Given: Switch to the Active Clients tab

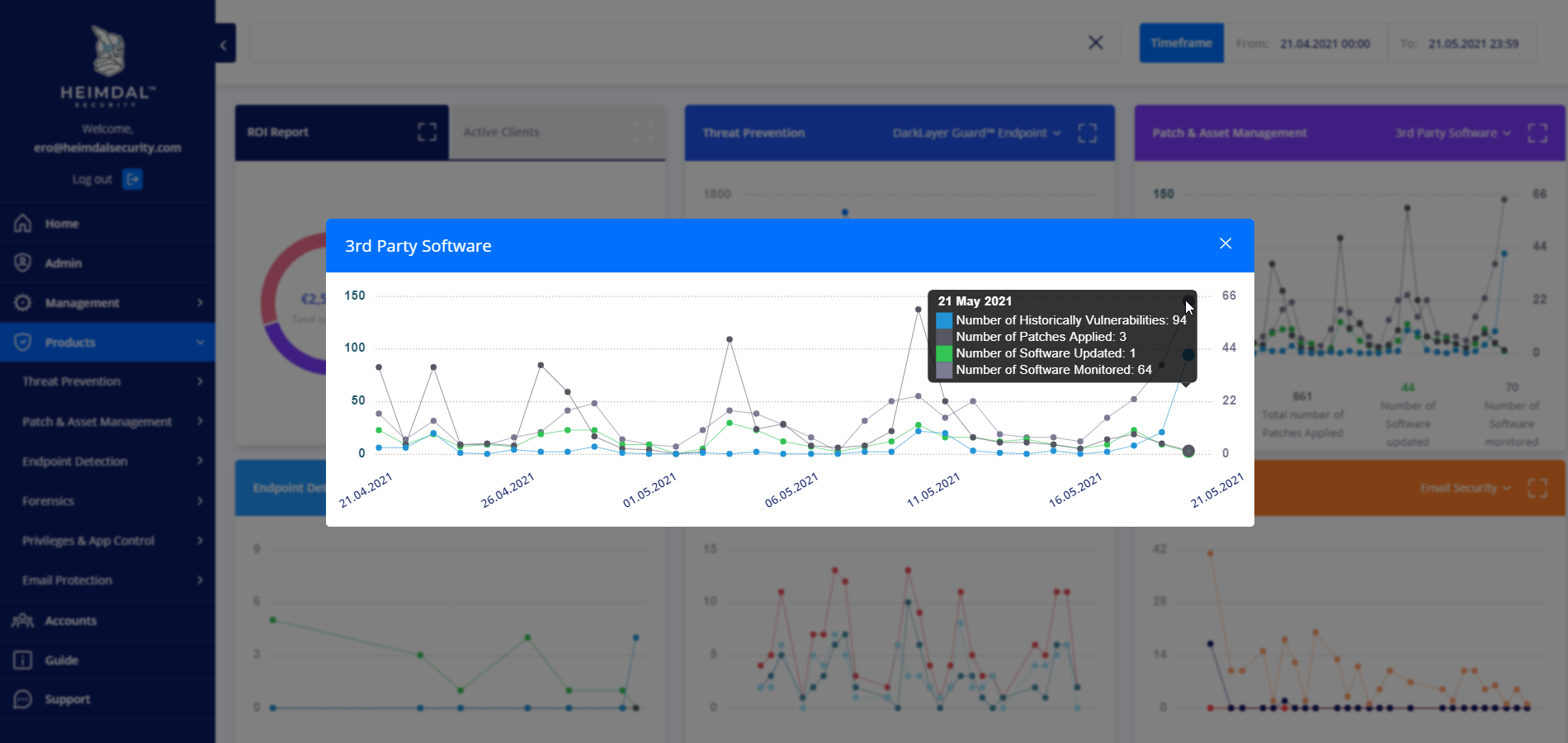Looking at the screenshot, I should click(x=501, y=132).
